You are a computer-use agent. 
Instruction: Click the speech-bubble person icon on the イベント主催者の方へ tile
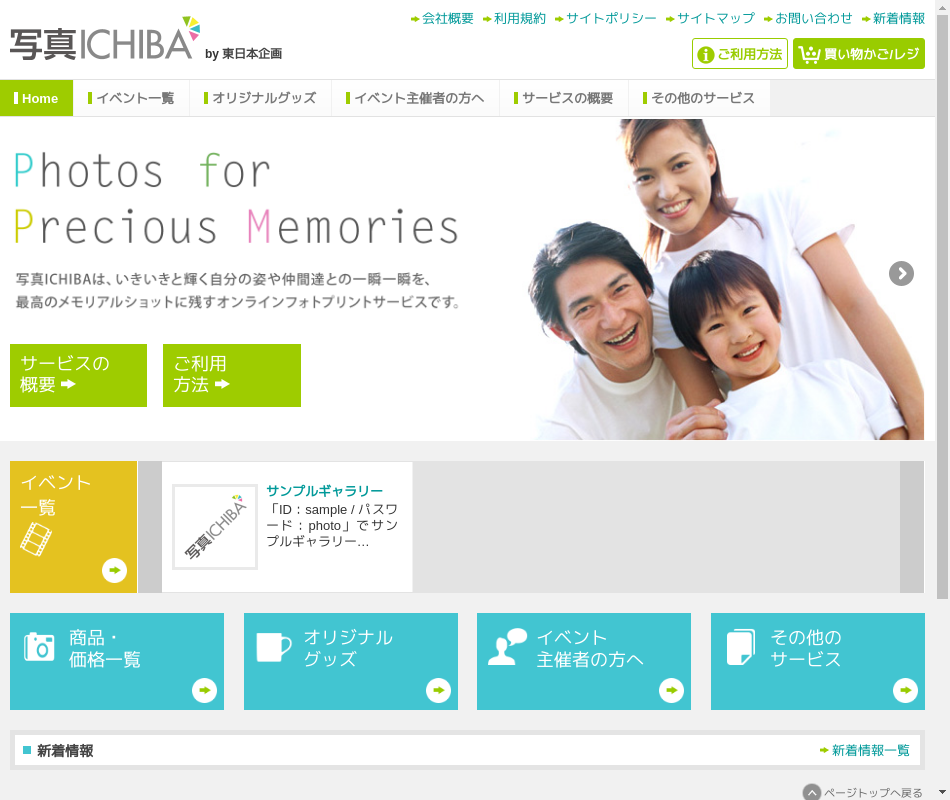[x=507, y=647]
